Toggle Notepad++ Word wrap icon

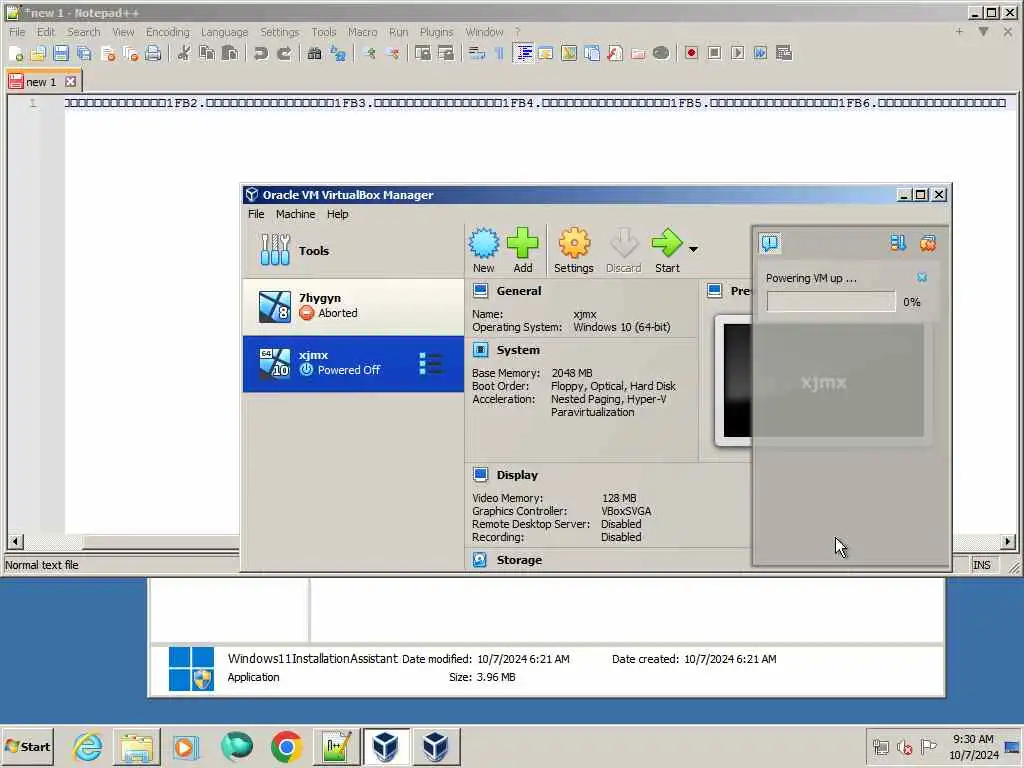(477, 54)
